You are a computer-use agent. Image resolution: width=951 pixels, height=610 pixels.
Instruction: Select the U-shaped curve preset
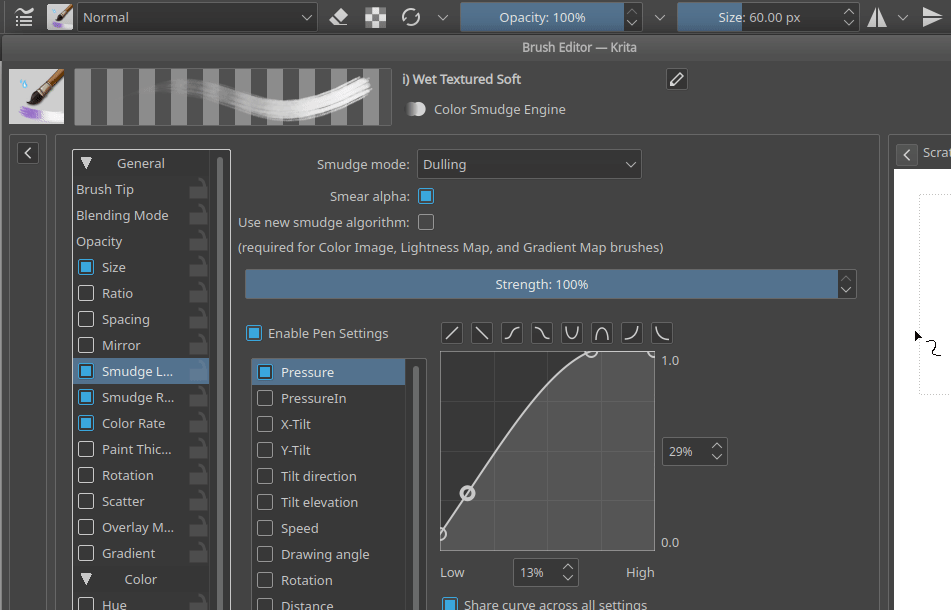[x=573, y=333]
